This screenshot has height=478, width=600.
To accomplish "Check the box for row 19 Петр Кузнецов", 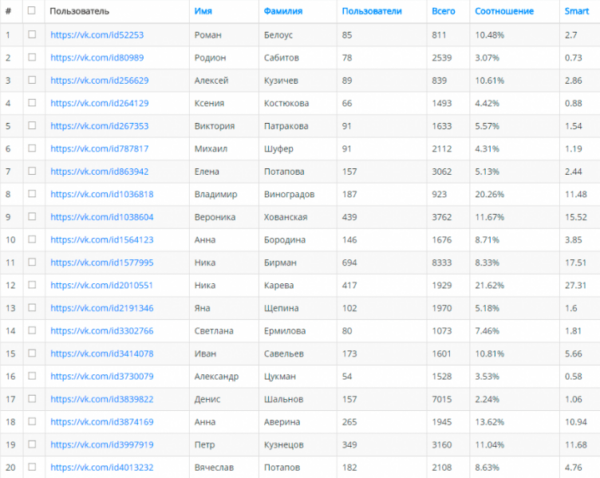I will point(32,444).
